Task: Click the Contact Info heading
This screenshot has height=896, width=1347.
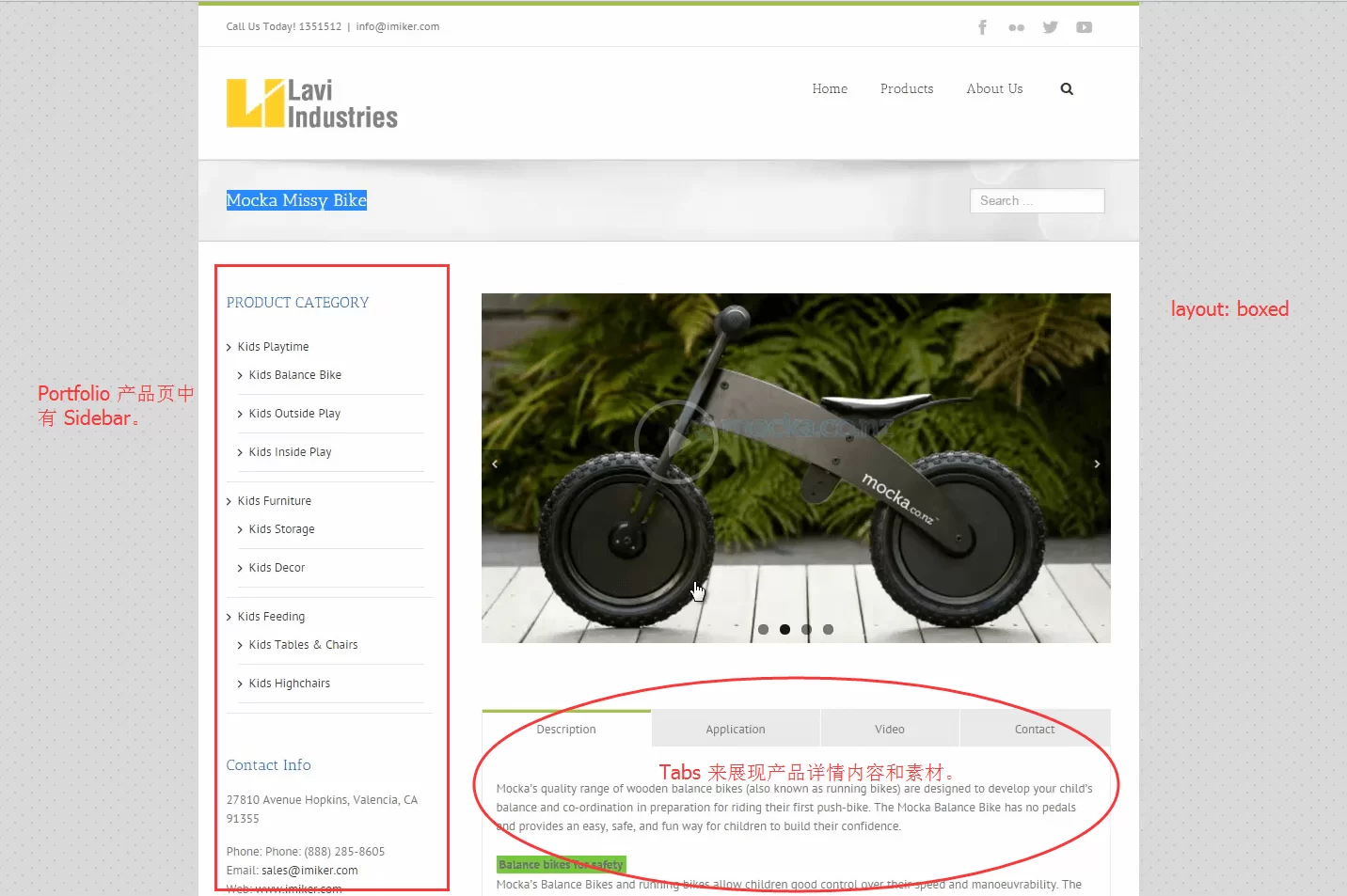Action: pyautogui.click(x=268, y=765)
